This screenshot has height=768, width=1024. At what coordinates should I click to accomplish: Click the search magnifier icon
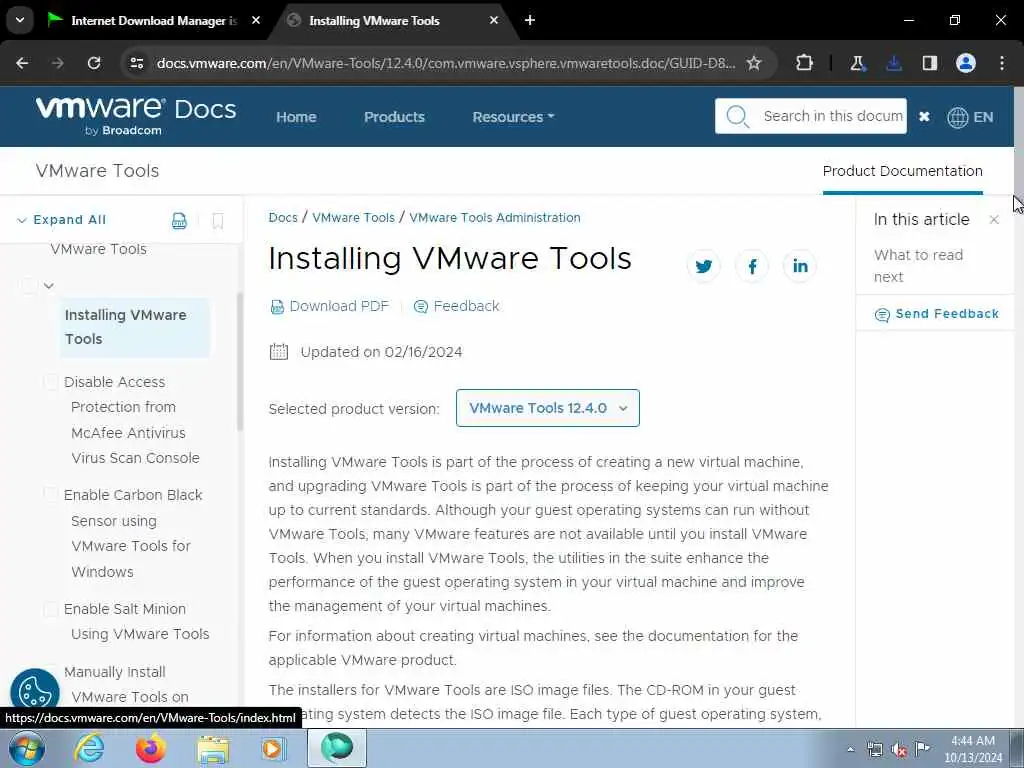tap(737, 116)
